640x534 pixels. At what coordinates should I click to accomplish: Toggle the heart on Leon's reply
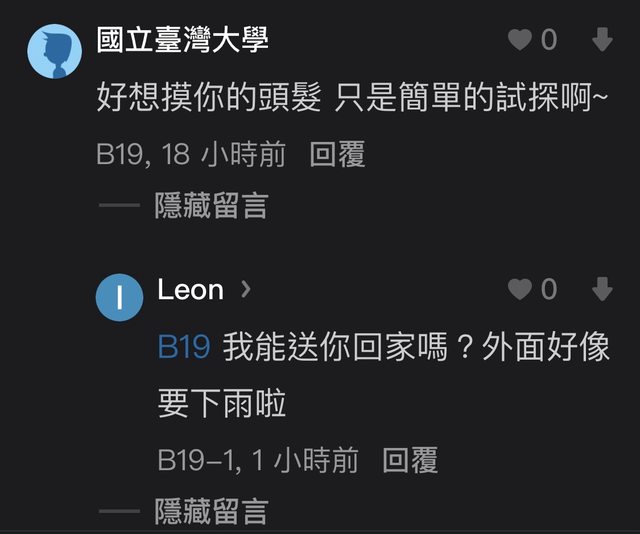(x=520, y=290)
